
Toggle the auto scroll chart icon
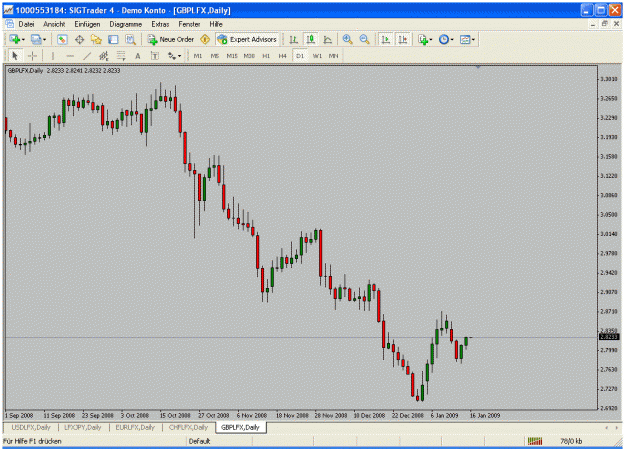tap(385, 39)
